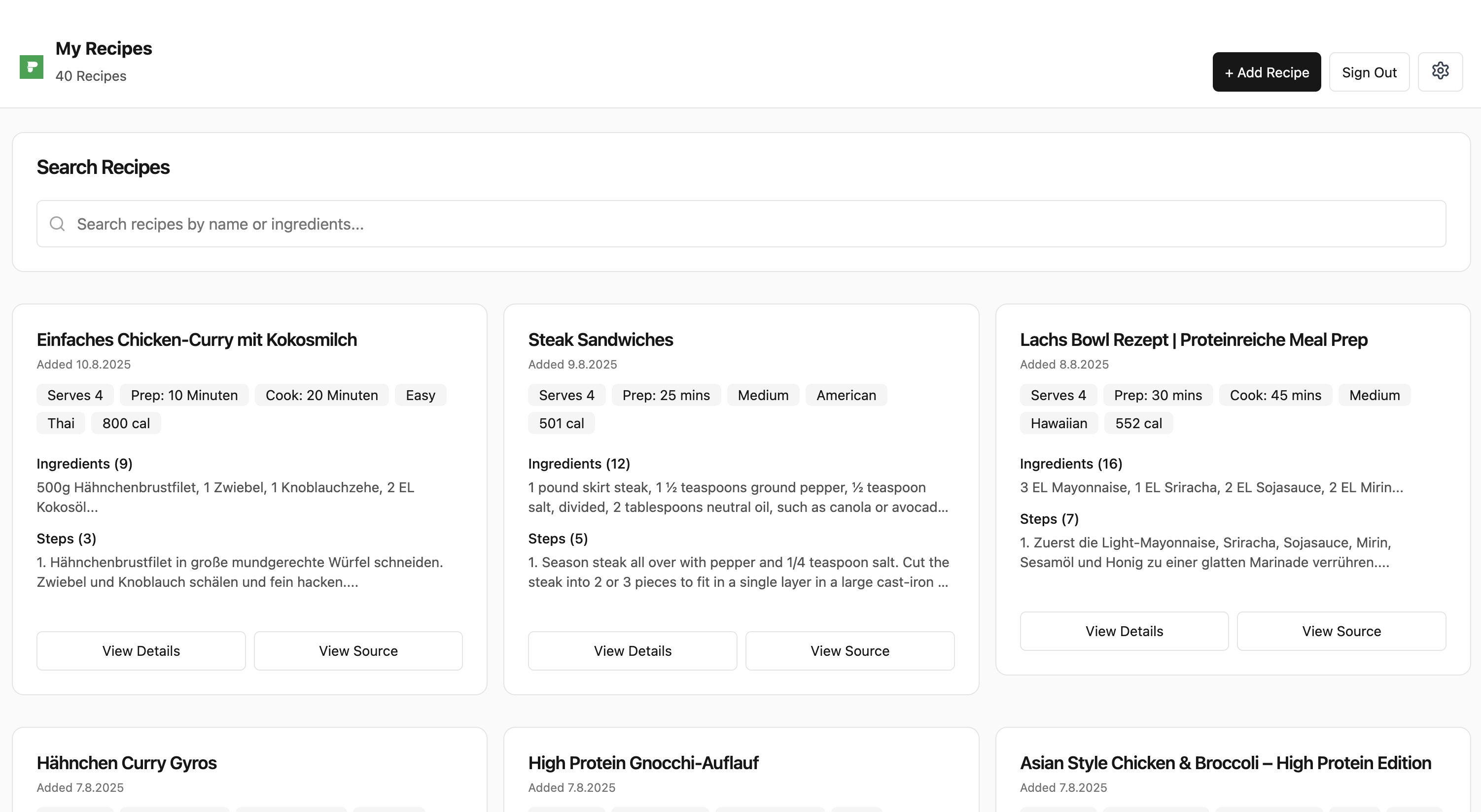
Task: Click the American cuisine tag
Action: pyautogui.click(x=846, y=395)
